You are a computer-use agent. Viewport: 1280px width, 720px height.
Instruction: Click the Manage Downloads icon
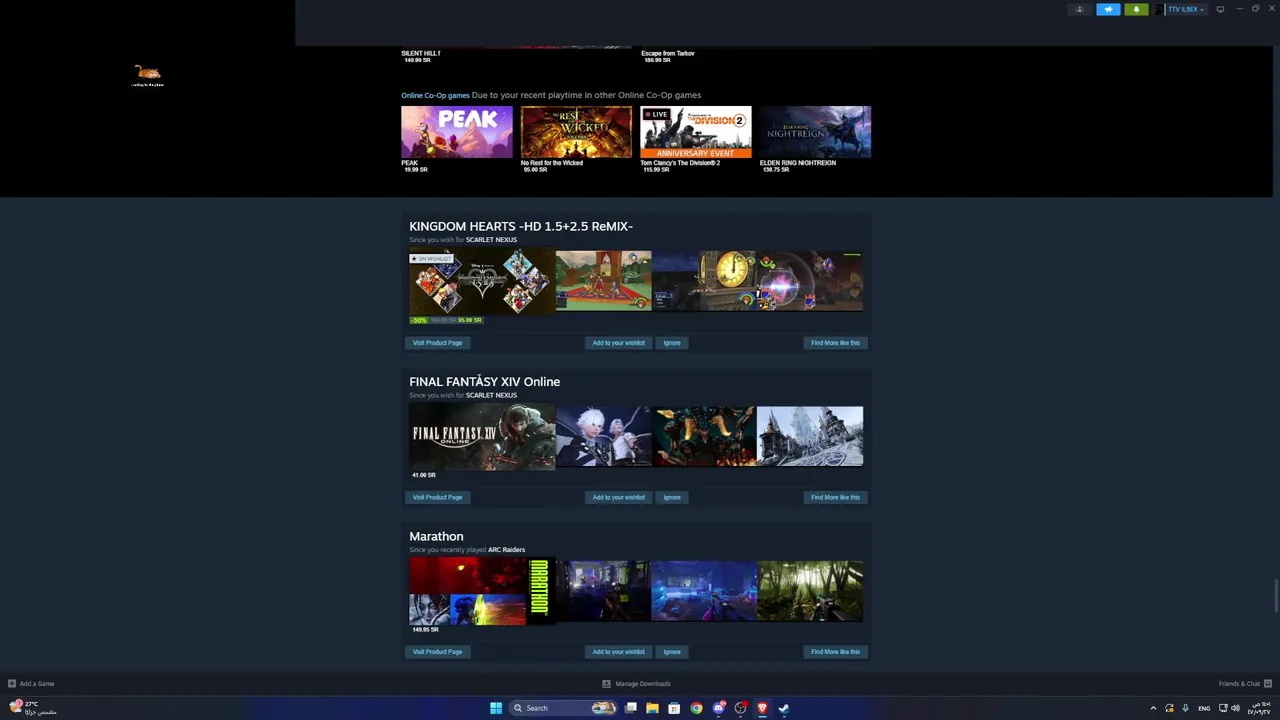[606, 684]
